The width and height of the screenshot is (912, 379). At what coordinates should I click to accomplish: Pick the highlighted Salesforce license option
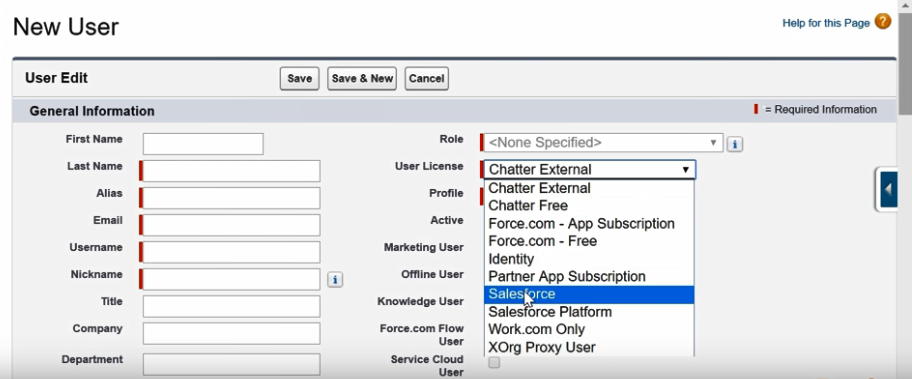[589, 295]
